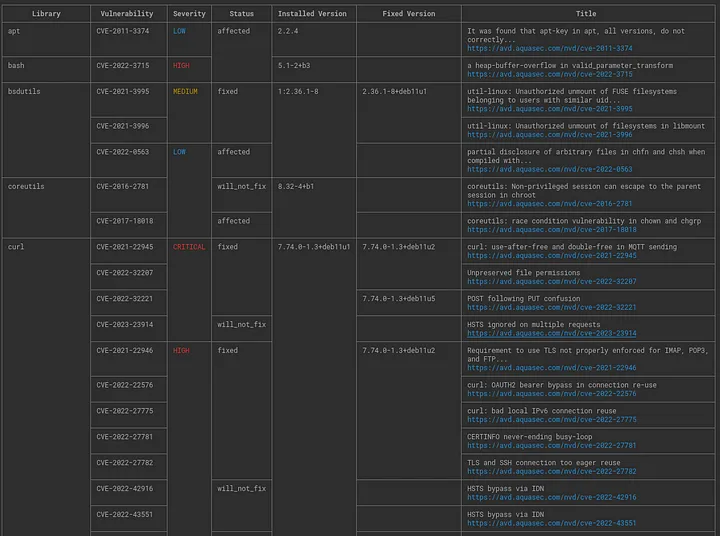Click the "Installed Version" column header
720x536 pixels.
[312, 14]
